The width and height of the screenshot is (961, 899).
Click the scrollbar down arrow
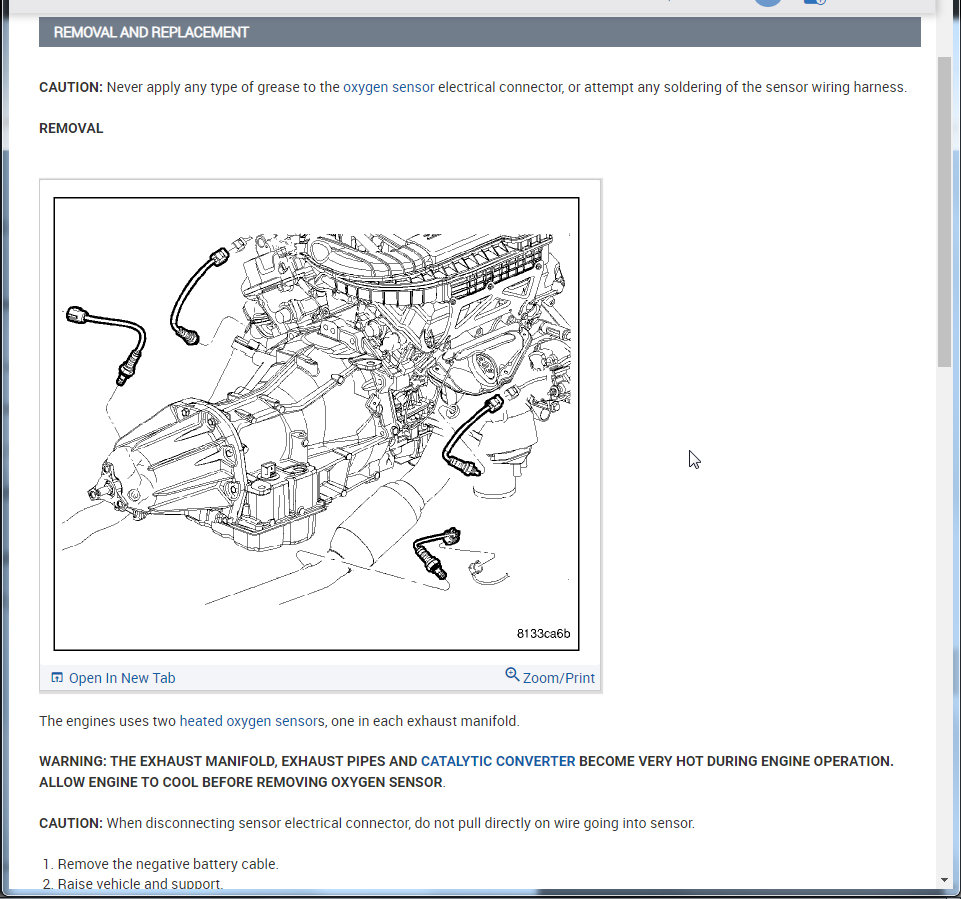pos(944,881)
